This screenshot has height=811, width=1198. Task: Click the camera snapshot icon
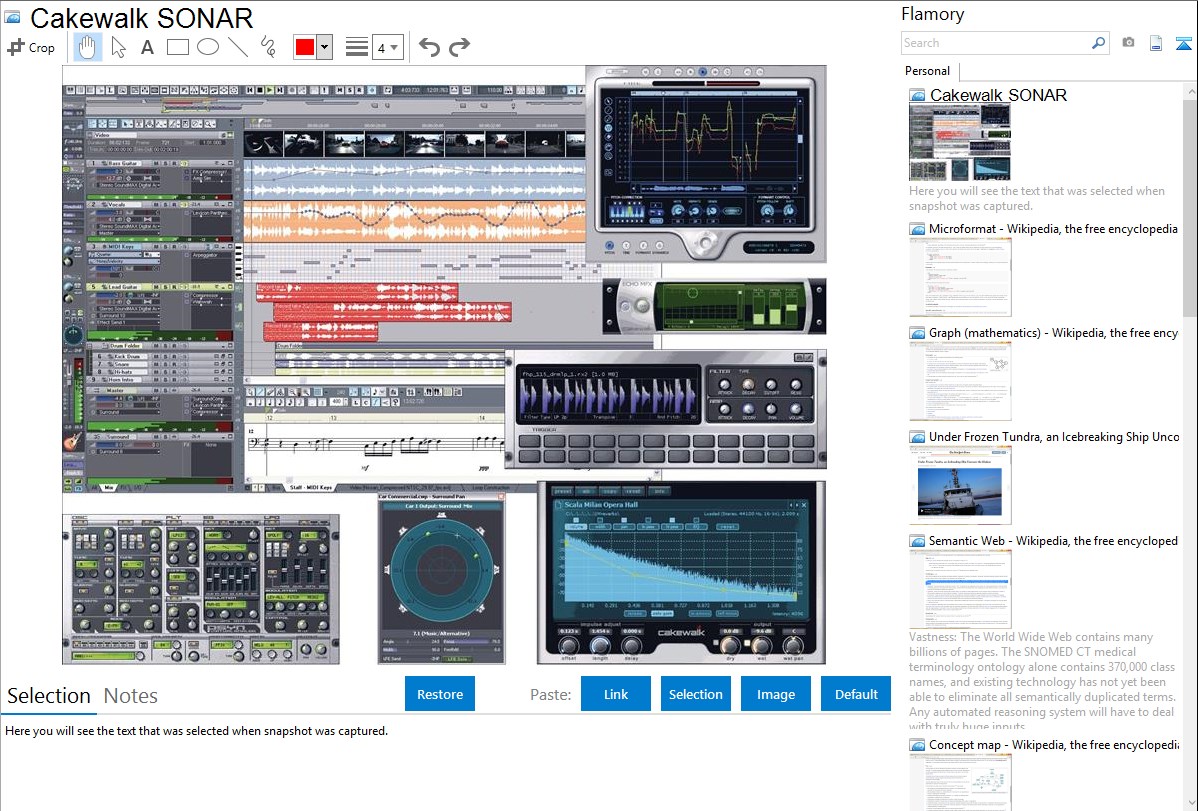1128,43
